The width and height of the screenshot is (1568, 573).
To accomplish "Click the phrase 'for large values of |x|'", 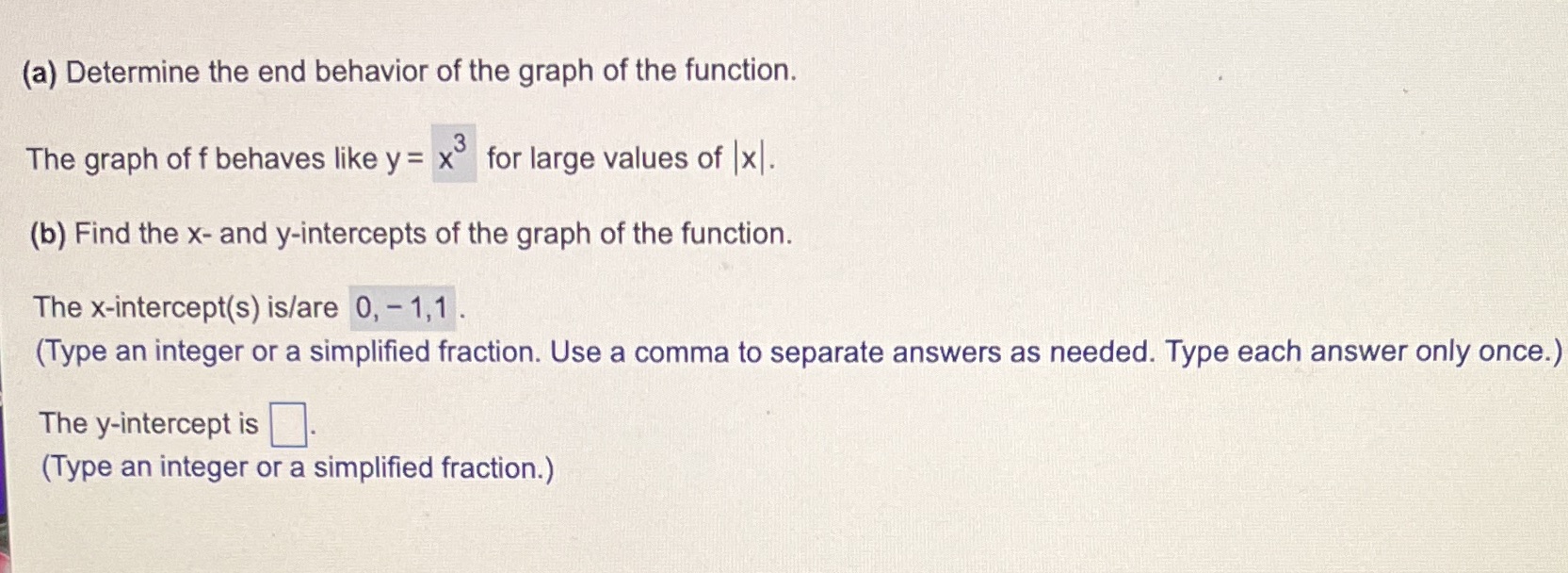I will point(607,158).
